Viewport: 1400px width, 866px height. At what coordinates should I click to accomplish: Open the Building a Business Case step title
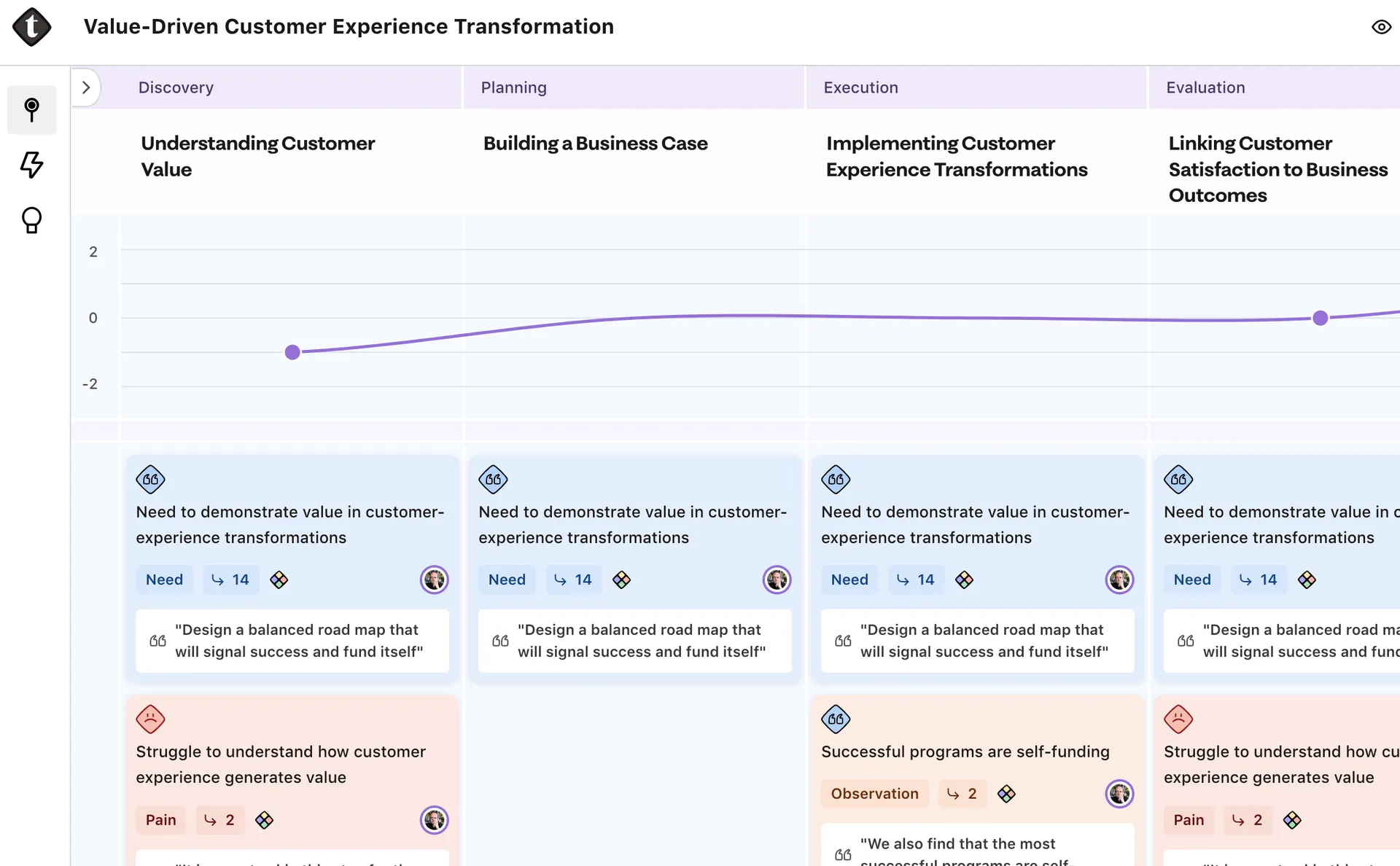(595, 144)
